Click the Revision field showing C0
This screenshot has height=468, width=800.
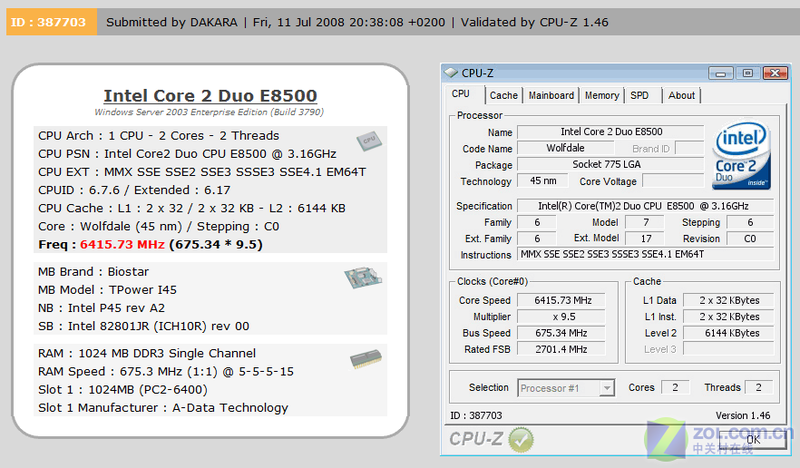pos(750,239)
